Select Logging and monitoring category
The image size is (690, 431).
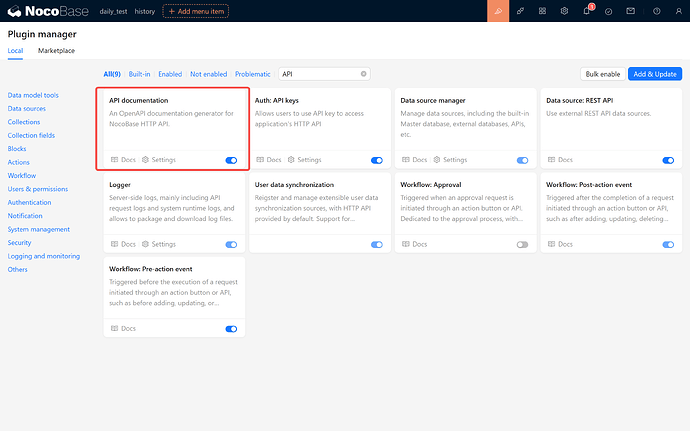(44, 256)
